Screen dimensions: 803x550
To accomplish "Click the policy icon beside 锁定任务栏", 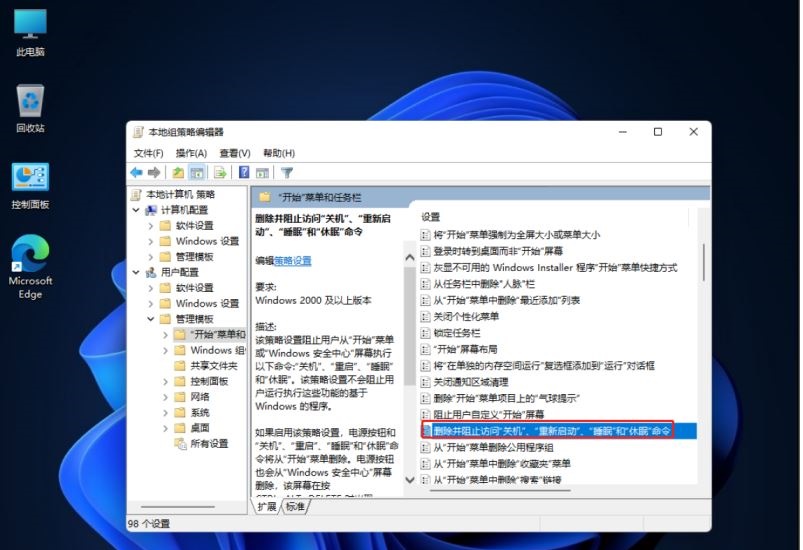I will [425, 333].
